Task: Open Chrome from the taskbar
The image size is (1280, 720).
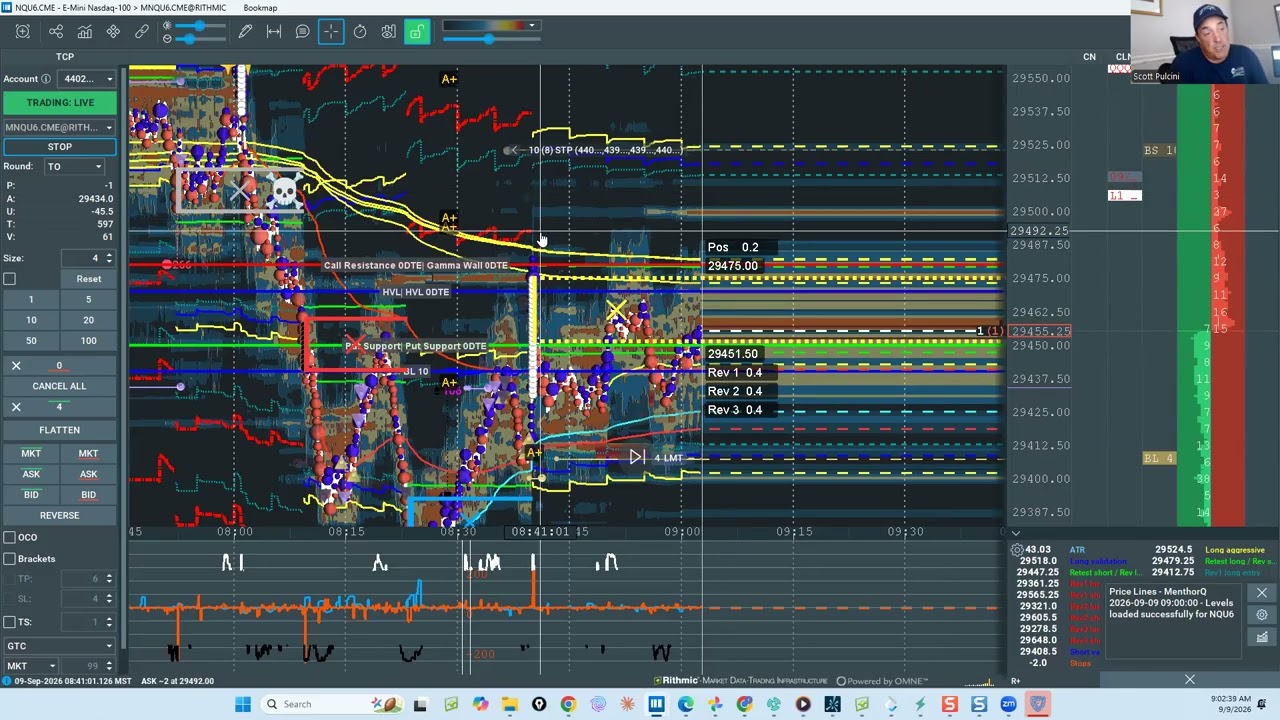Action: tap(568, 704)
